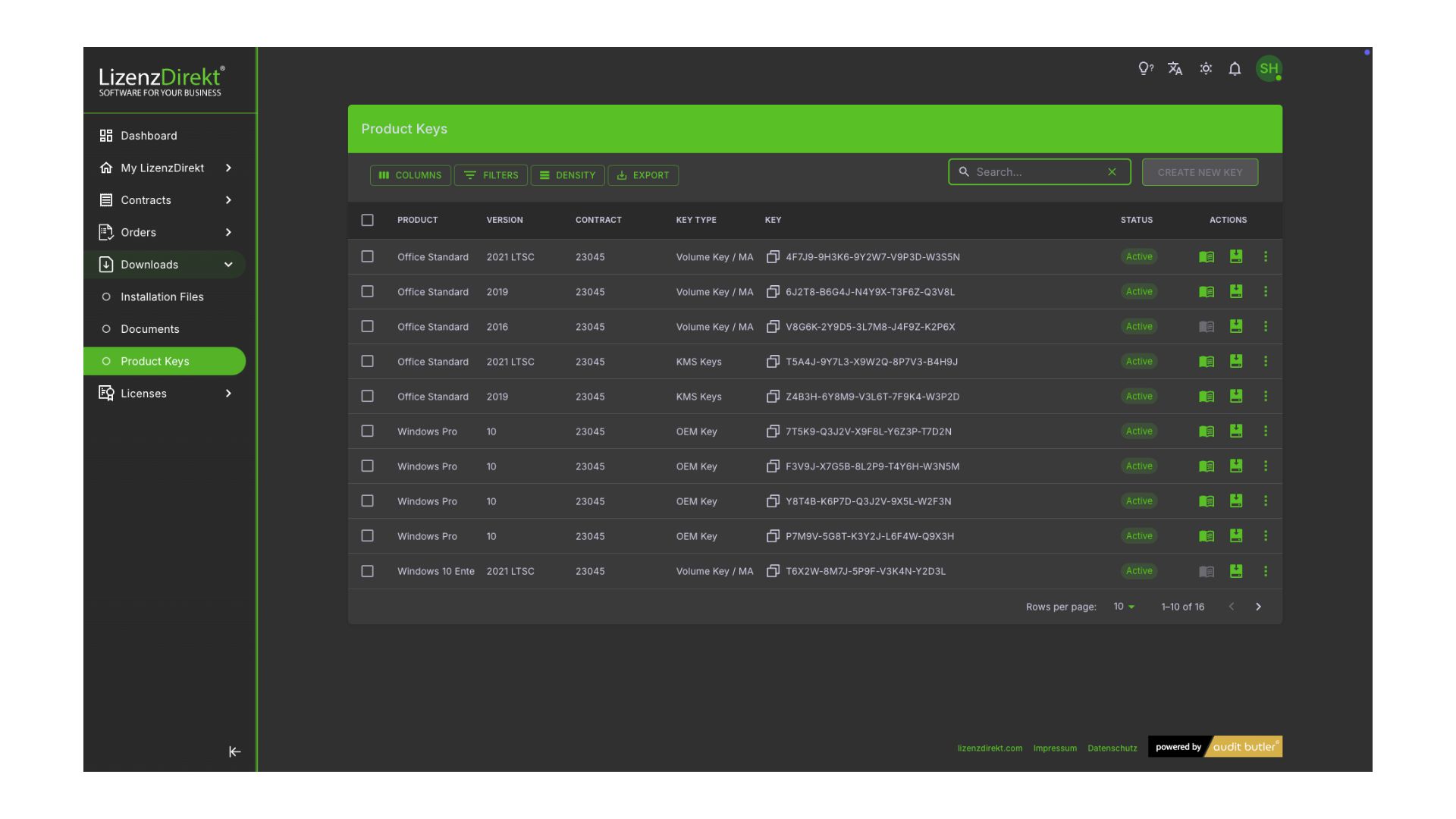
Task: Click the help lightbulb icon
Action: pyautogui.click(x=1145, y=69)
